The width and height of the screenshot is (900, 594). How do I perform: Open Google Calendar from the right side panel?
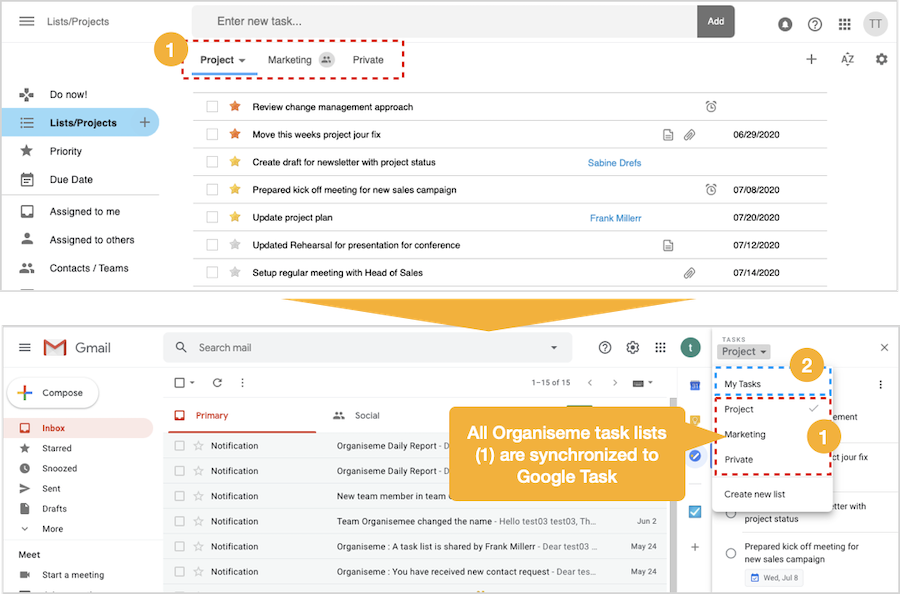click(x=694, y=383)
